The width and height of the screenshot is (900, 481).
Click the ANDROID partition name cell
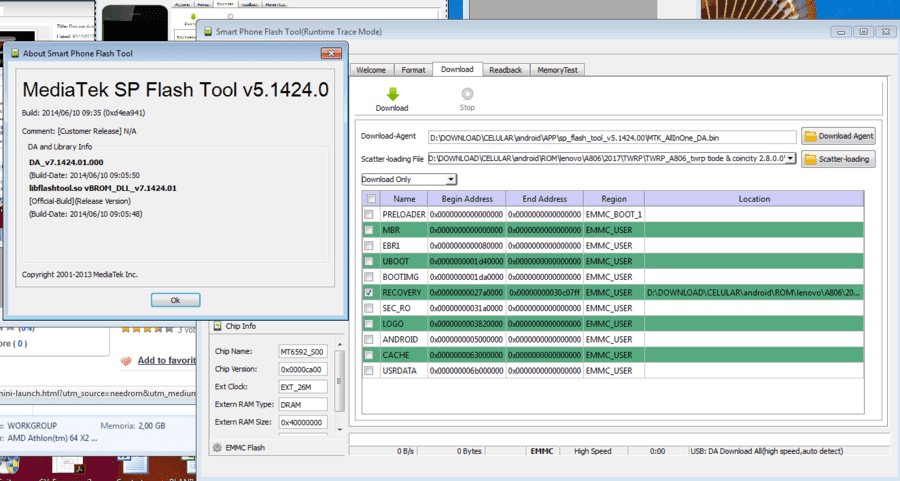coord(404,339)
